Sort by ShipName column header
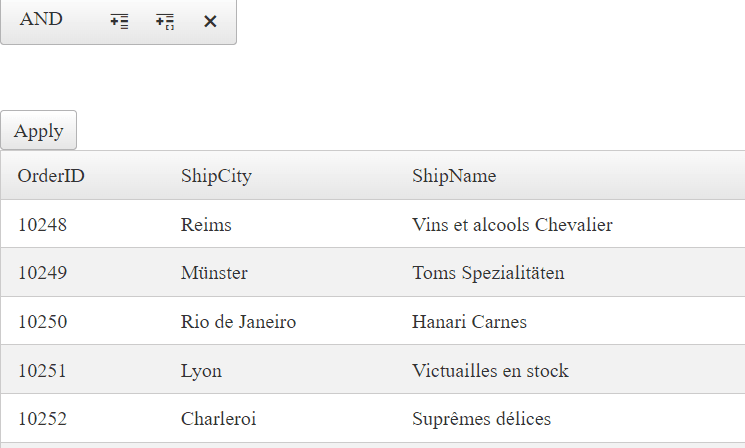 (x=454, y=176)
